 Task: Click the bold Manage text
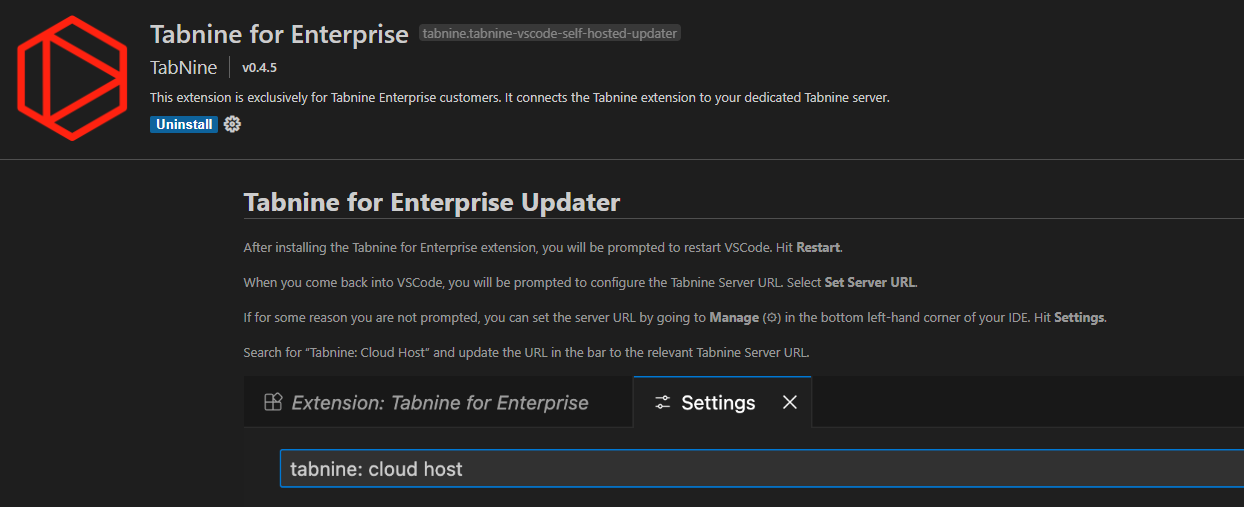[x=734, y=318]
